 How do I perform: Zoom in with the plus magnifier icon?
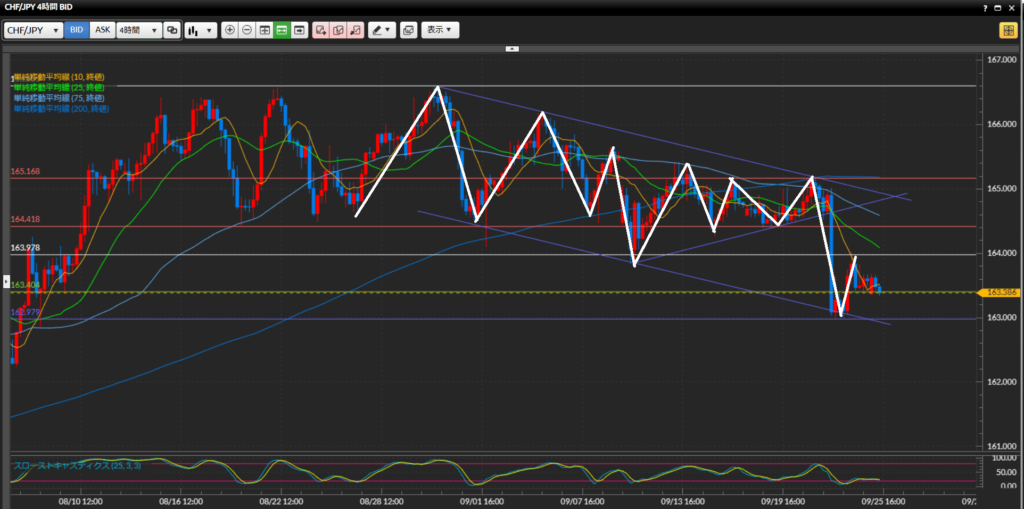(x=230, y=30)
